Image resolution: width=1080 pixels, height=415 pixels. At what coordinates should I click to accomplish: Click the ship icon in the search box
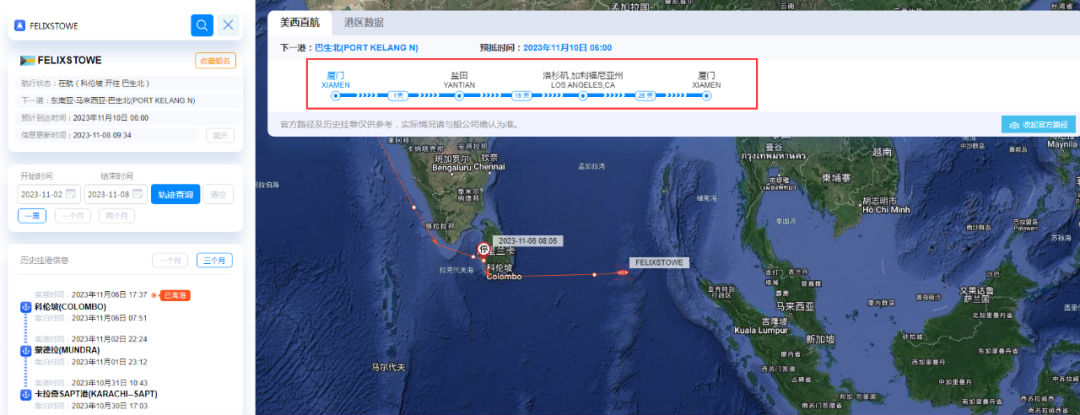pyautogui.click(x=19, y=25)
